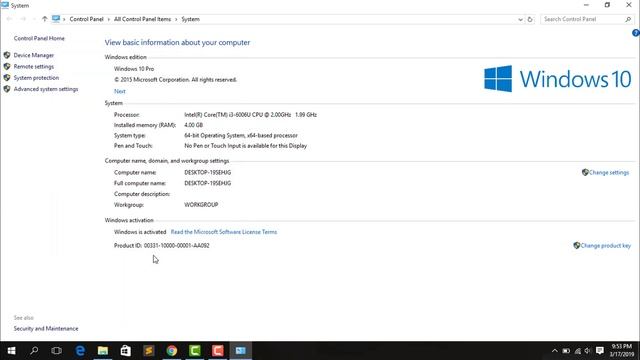
Task: Open Advanced system settings link
Action: click(x=46, y=89)
